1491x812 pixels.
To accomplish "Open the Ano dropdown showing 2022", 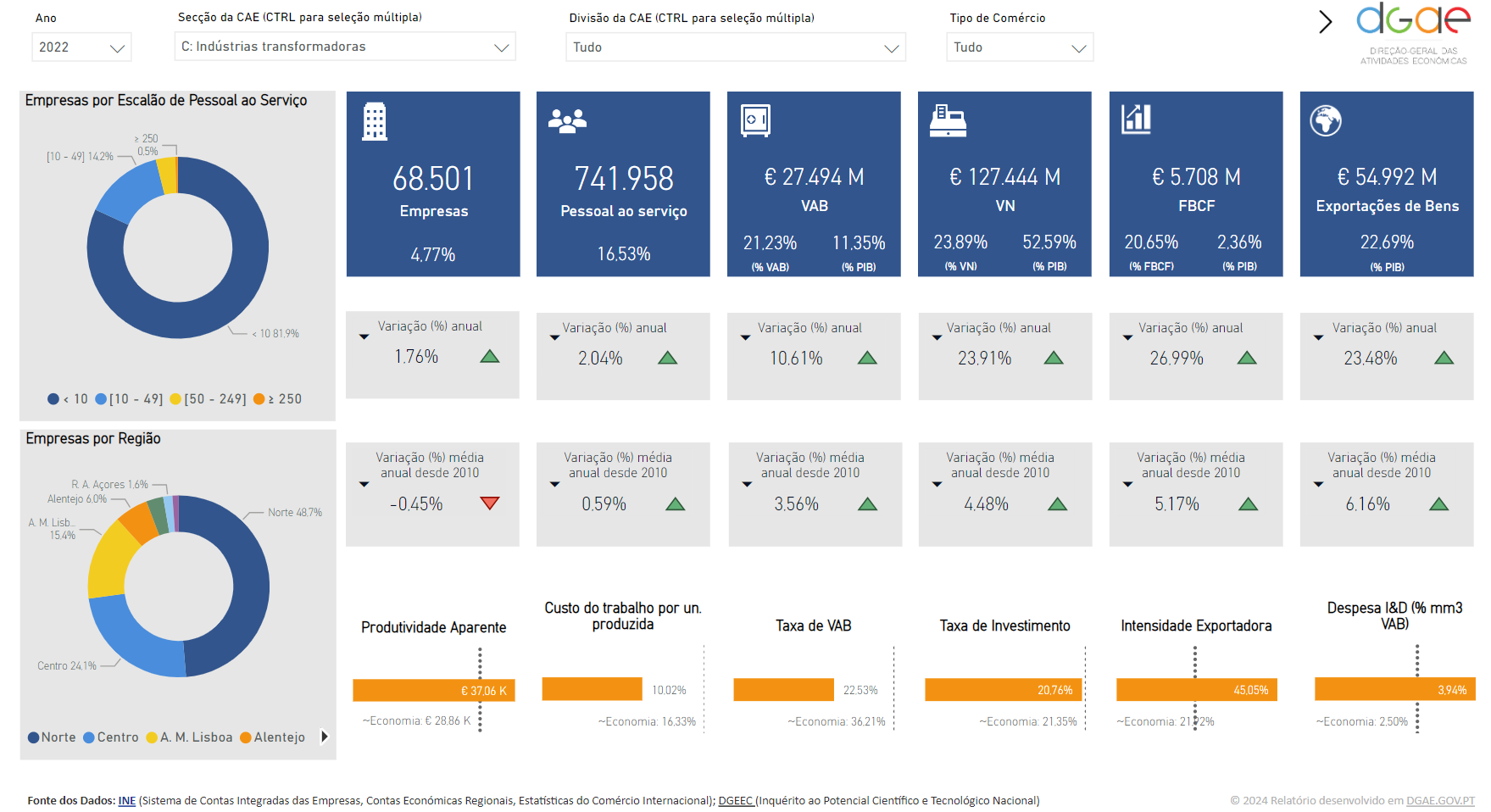I will (x=81, y=47).
